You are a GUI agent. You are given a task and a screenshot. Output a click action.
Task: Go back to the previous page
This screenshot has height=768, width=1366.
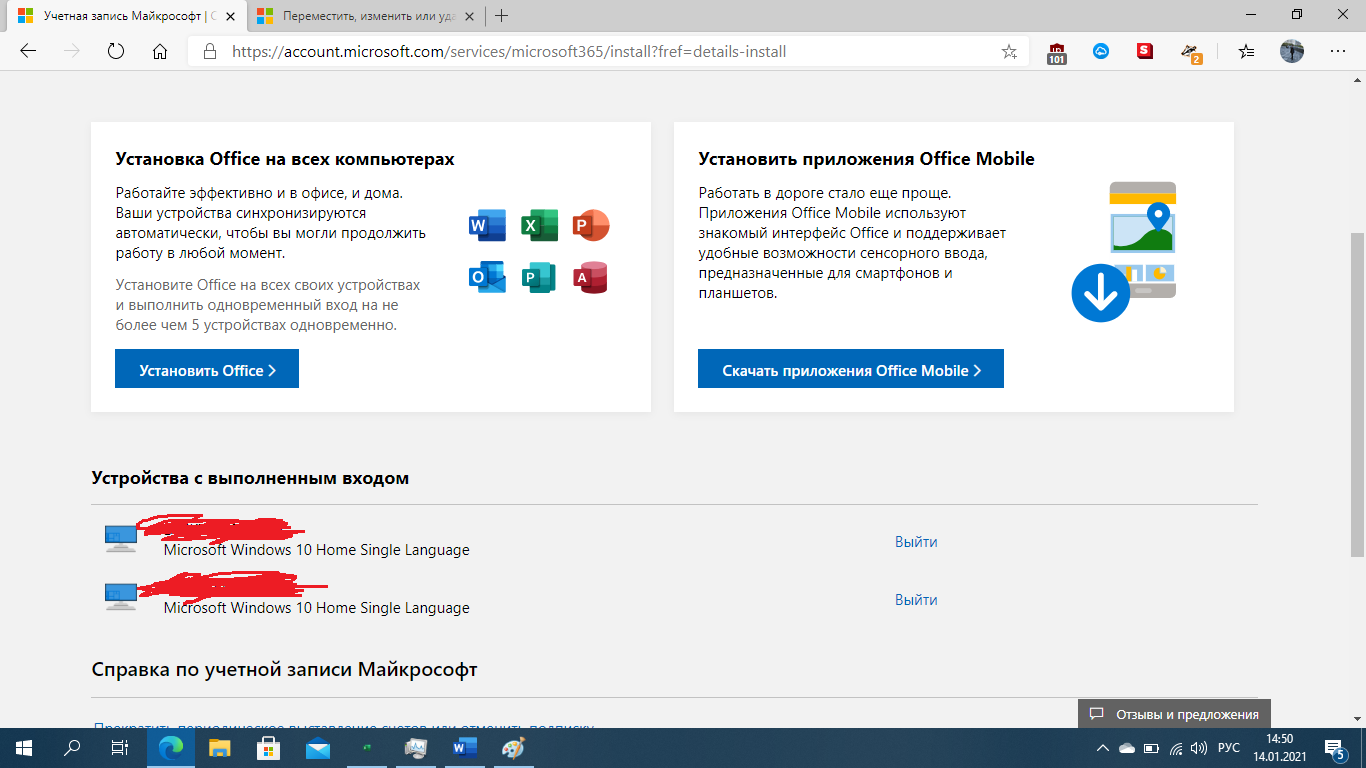28,51
